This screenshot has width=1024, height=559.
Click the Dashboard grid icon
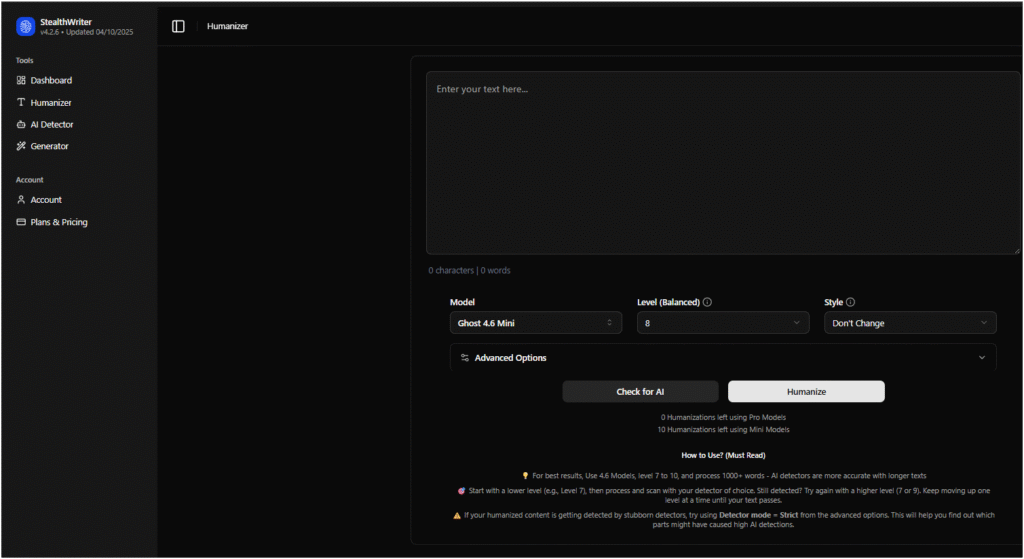coord(21,80)
